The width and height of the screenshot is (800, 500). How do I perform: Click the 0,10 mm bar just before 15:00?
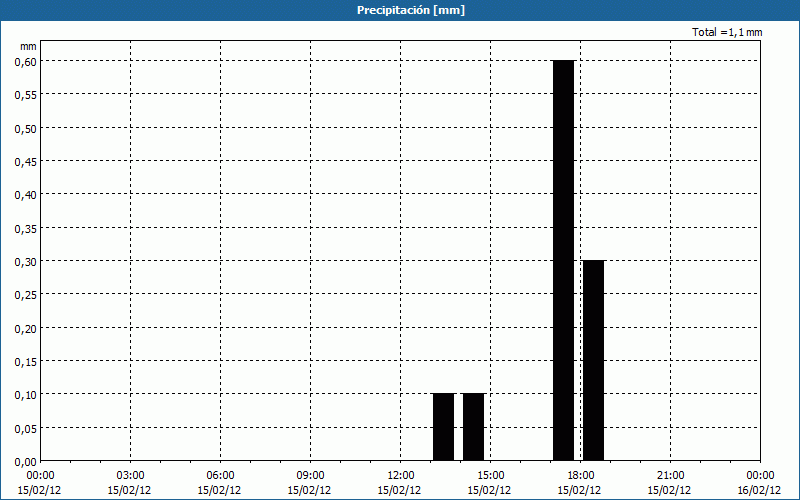tap(473, 427)
